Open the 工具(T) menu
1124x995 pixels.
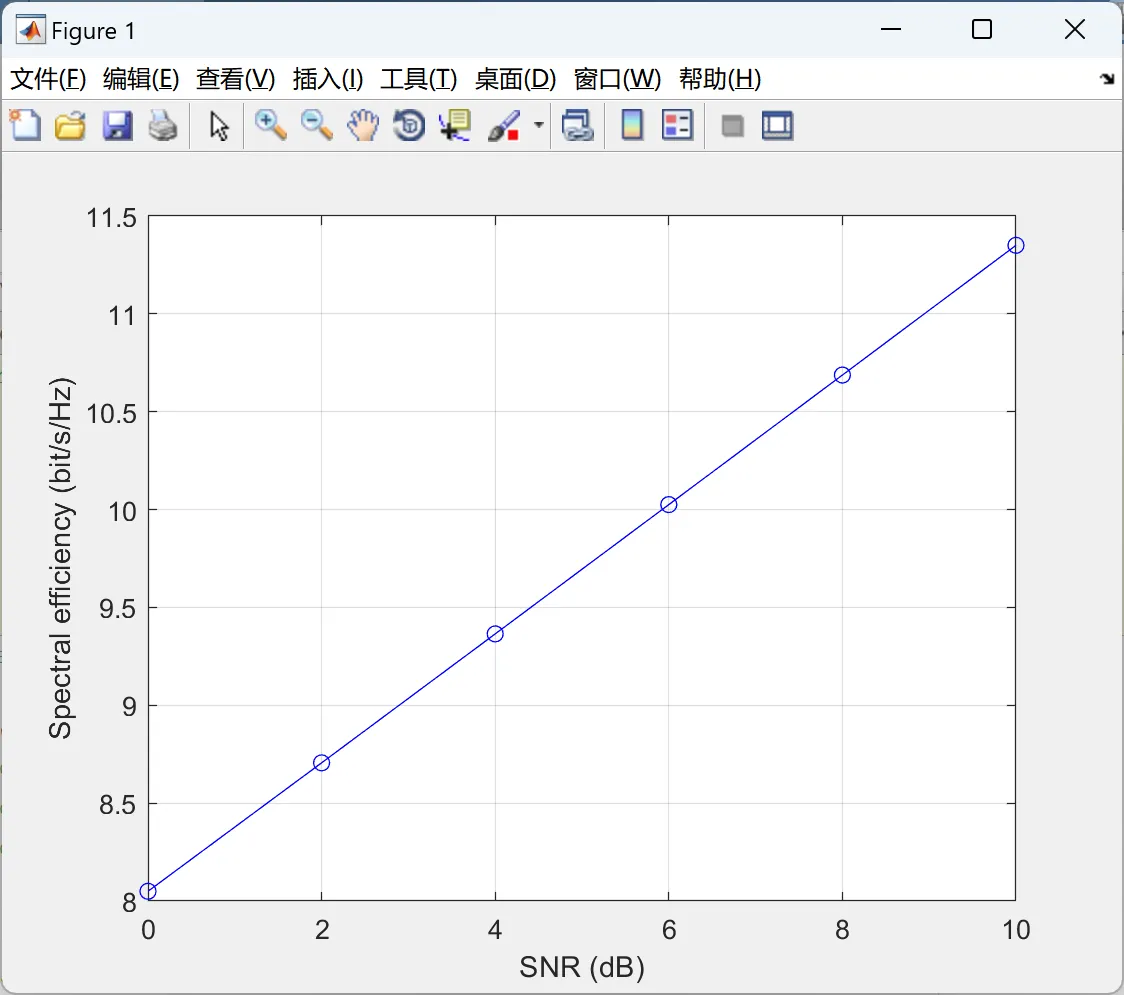(x=419, y=79)
